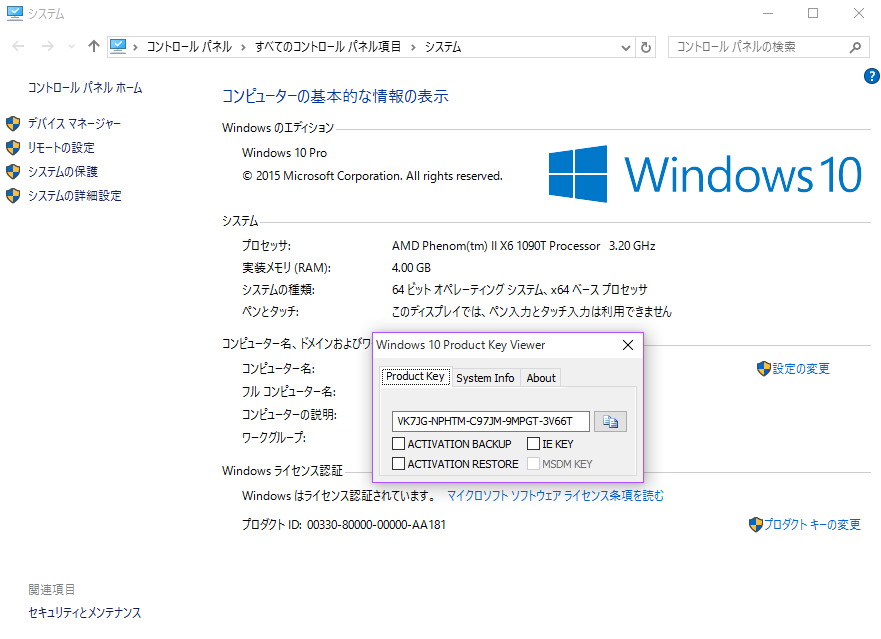Screen dimensions: 881x639
Task: Open the recent locations dropdown arrow
Action: click(71, 47)
